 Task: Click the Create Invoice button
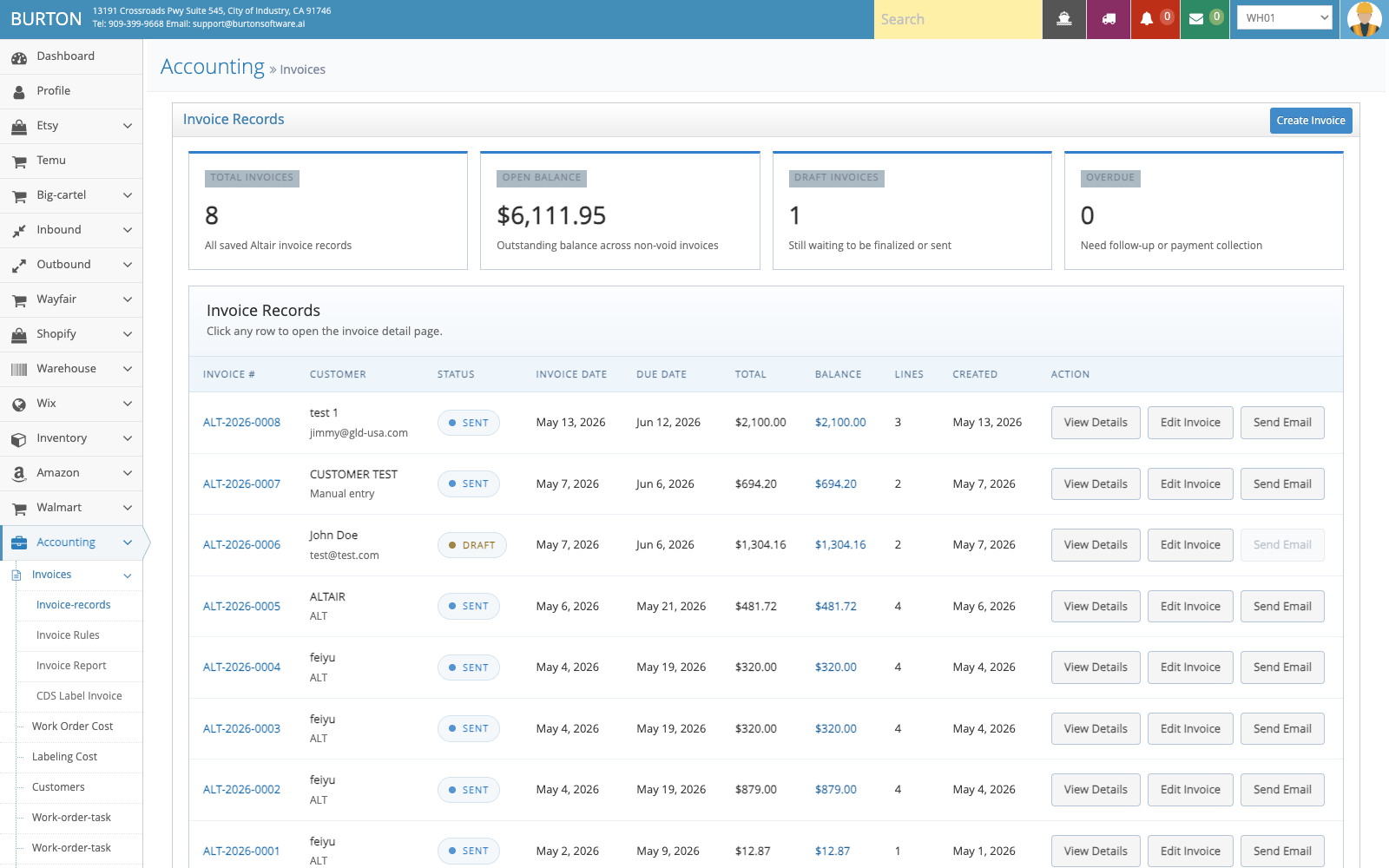point(1311,121)
